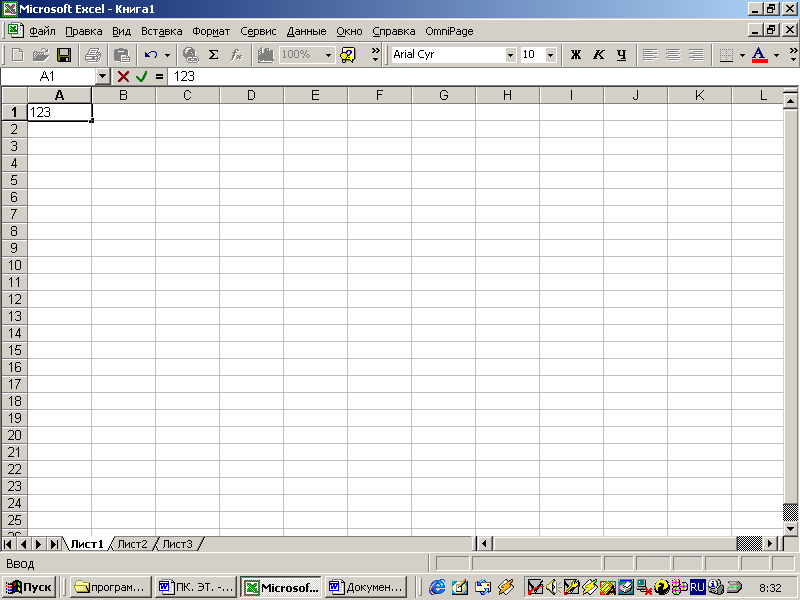
Task: Open the Font Color palette arrow
Action: point(777,55)
